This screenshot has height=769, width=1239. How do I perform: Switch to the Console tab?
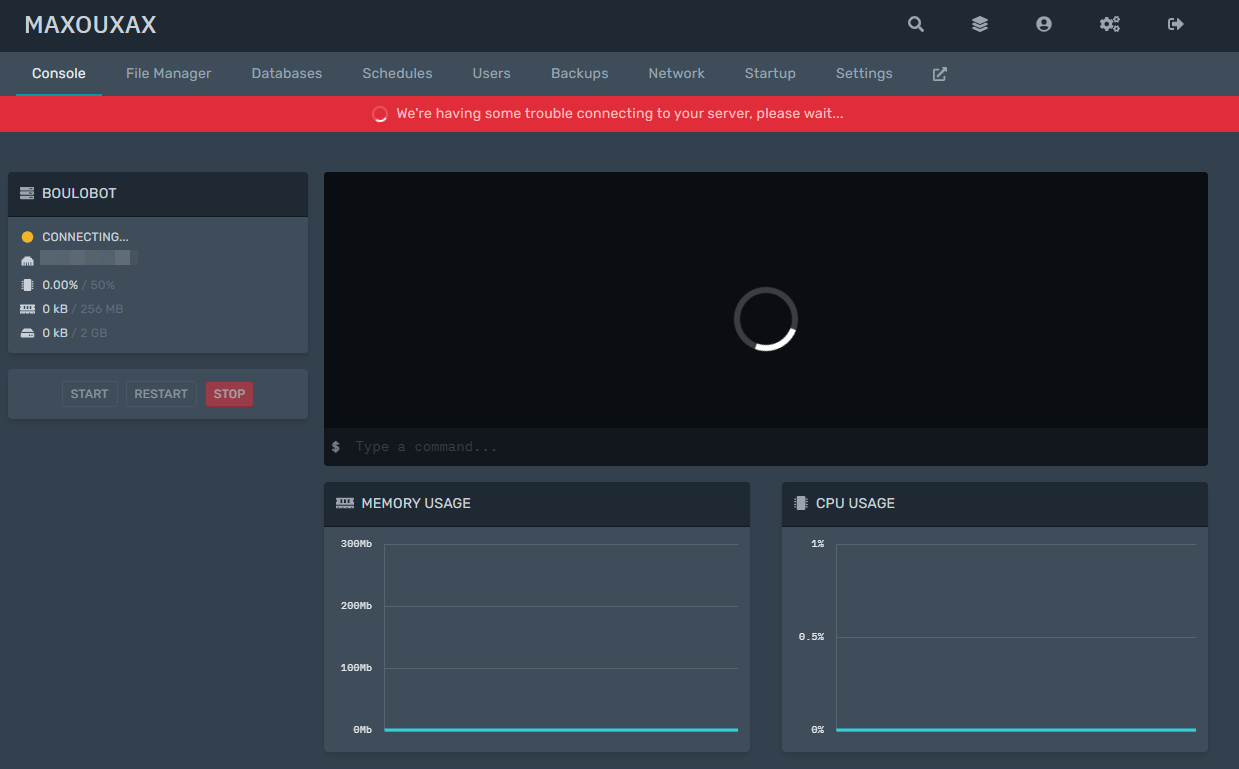pos(59,74)
